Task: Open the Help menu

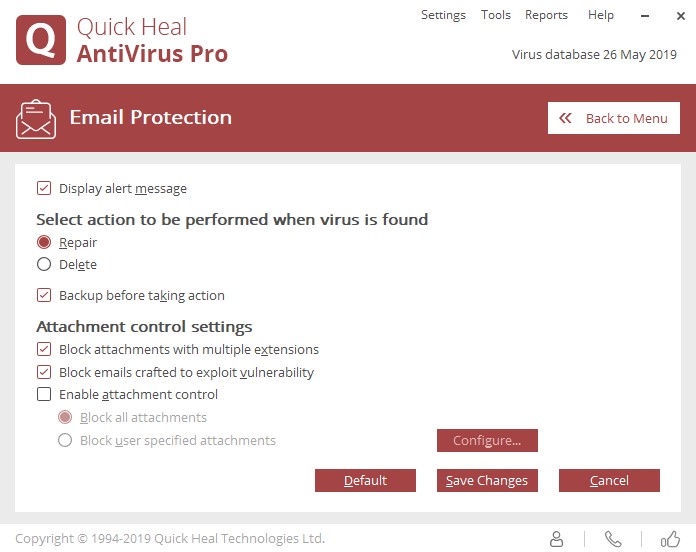Action: click(601, 15)
